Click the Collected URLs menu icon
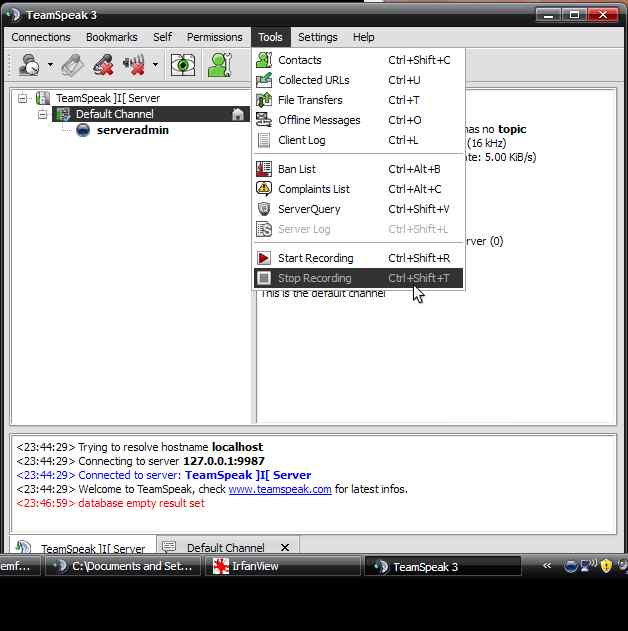Viewport: 628px width, 631px height. click(264, 80)
